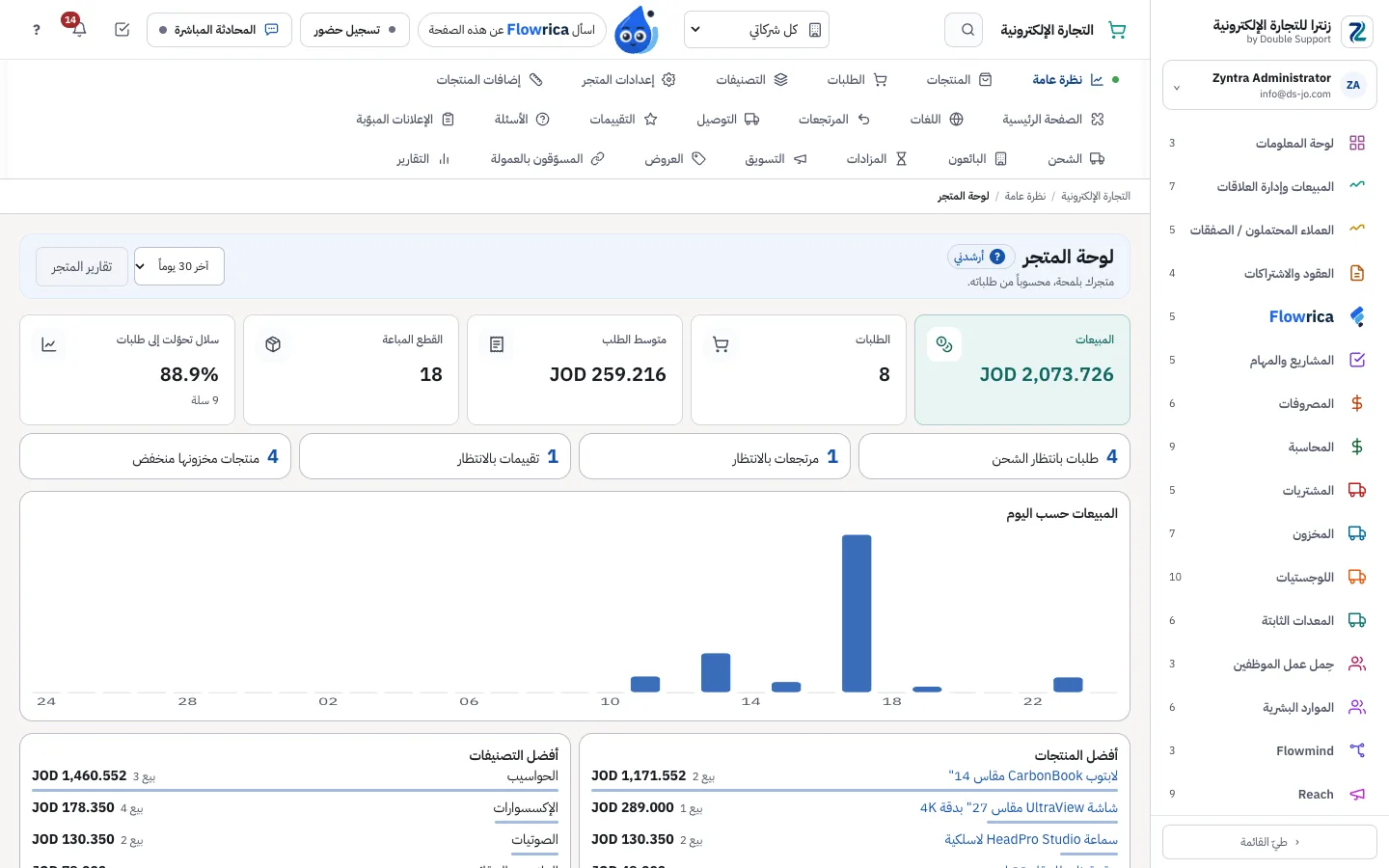This screenshot has height=868, width=1389.
Task: Open the المنتجات menu tab
Action: click(959, 80)
